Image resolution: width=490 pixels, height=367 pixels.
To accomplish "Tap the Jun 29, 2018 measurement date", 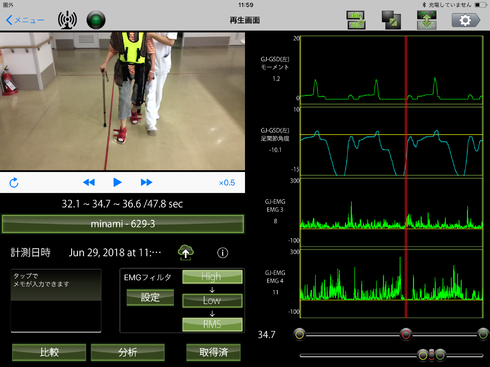I will pyautogui.click(x=115, y=253).
